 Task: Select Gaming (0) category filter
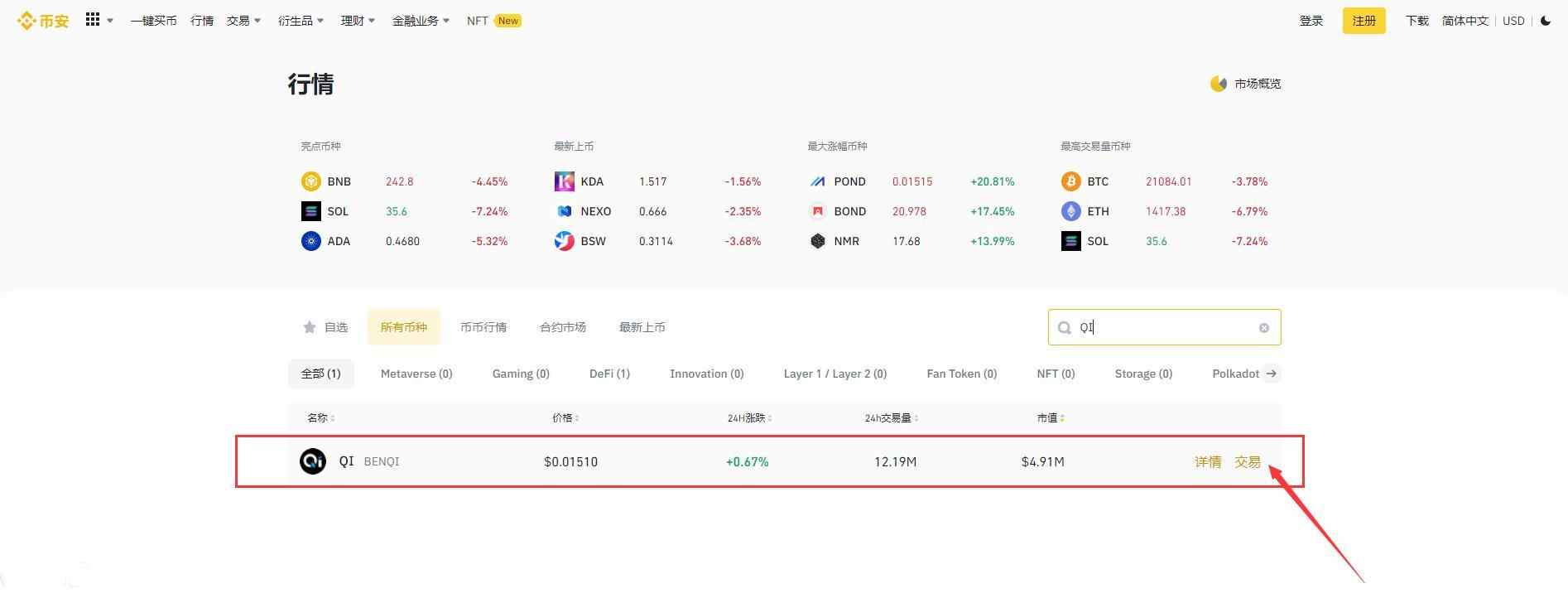pos(521,374)
